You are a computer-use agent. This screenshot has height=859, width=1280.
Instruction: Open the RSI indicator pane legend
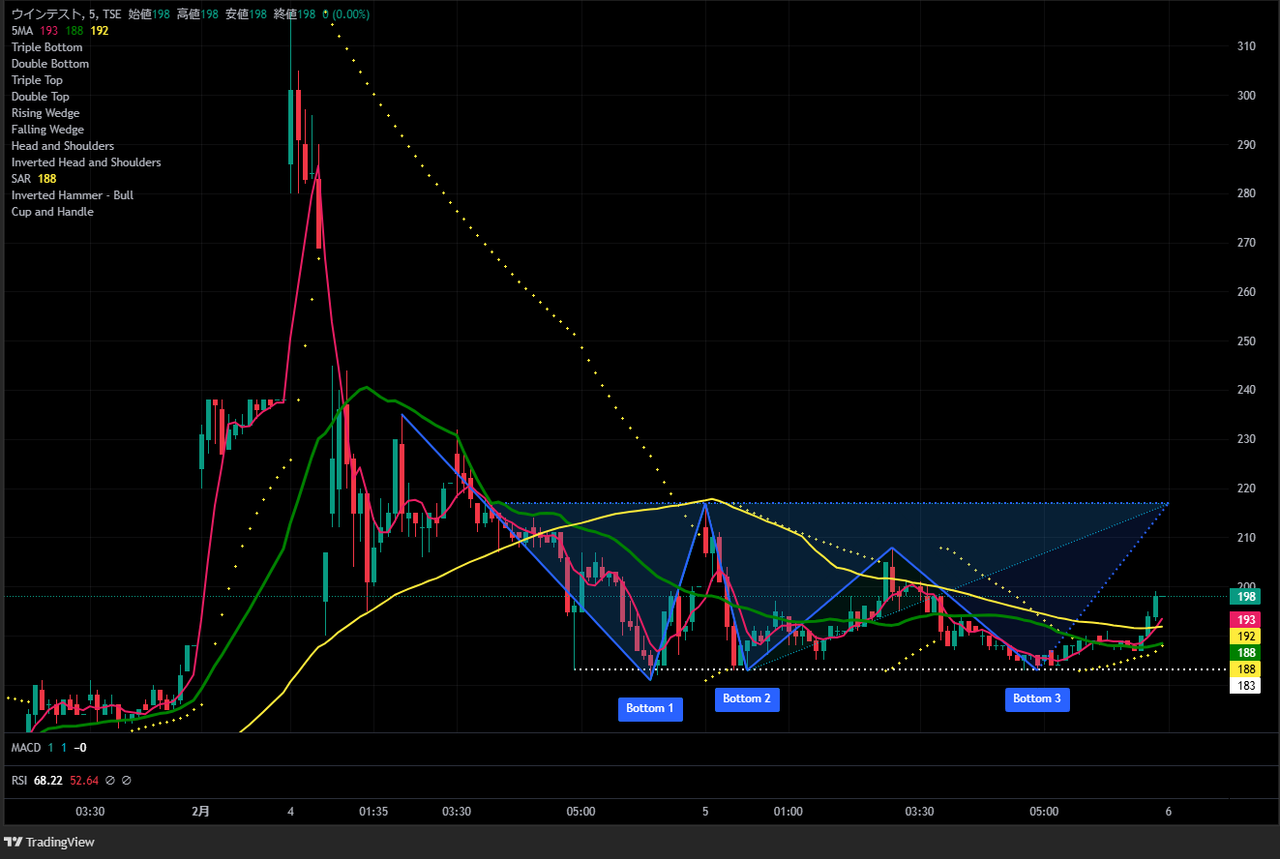pos(20,780)
